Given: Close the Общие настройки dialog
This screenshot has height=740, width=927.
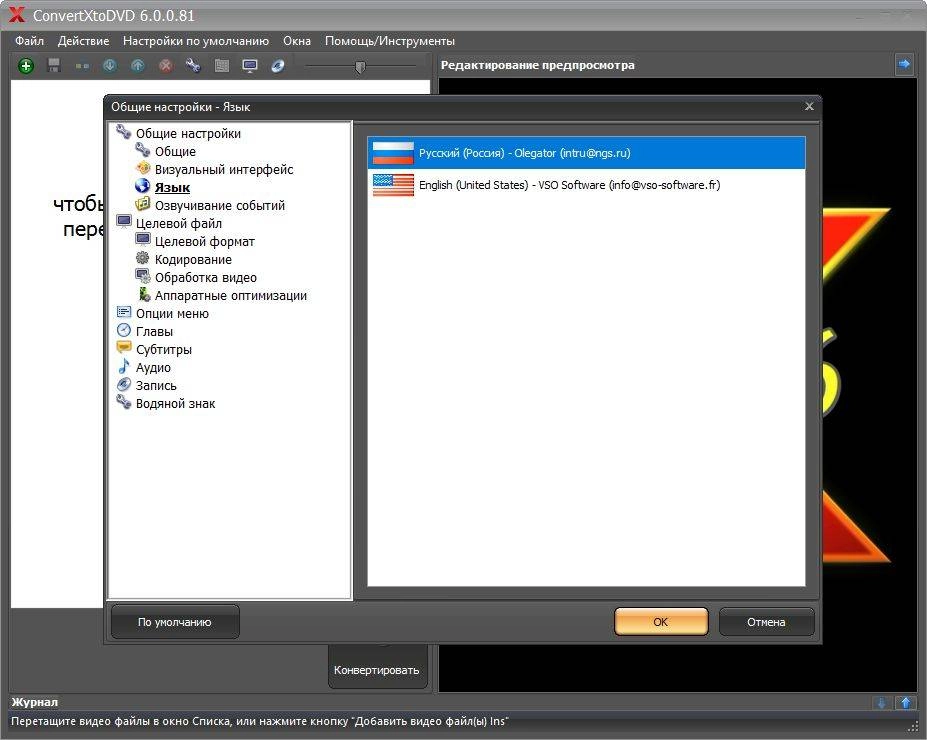Looking at the screenshot, I should click(809, 106).
